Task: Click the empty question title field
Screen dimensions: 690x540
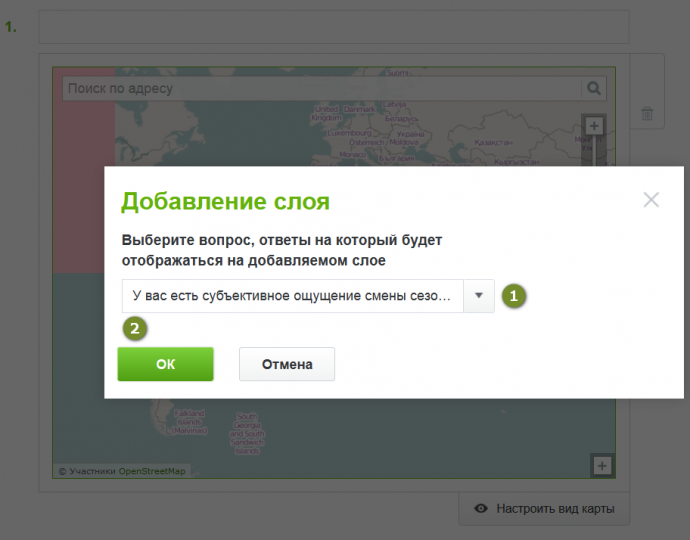Action: [333, 27]
